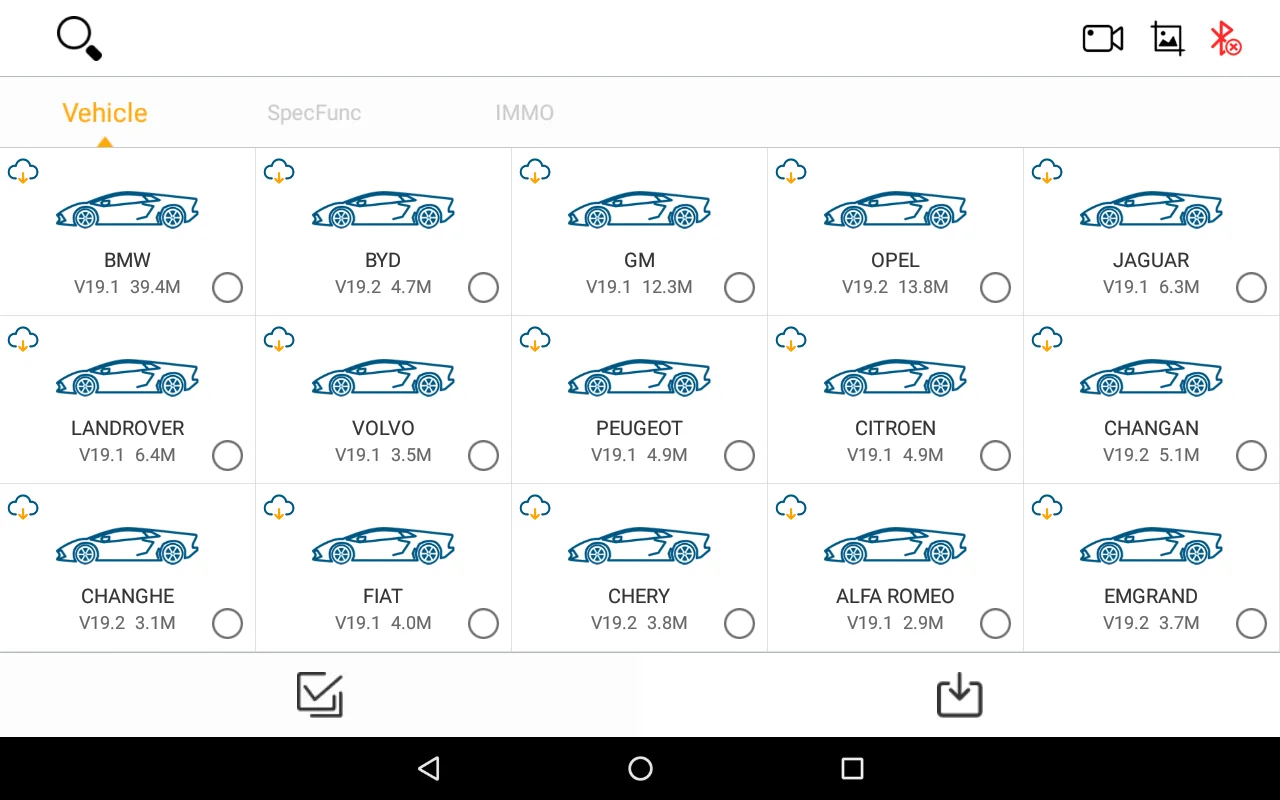Tap cloud download icon on CHANGAN

[x=1047, y=339]
